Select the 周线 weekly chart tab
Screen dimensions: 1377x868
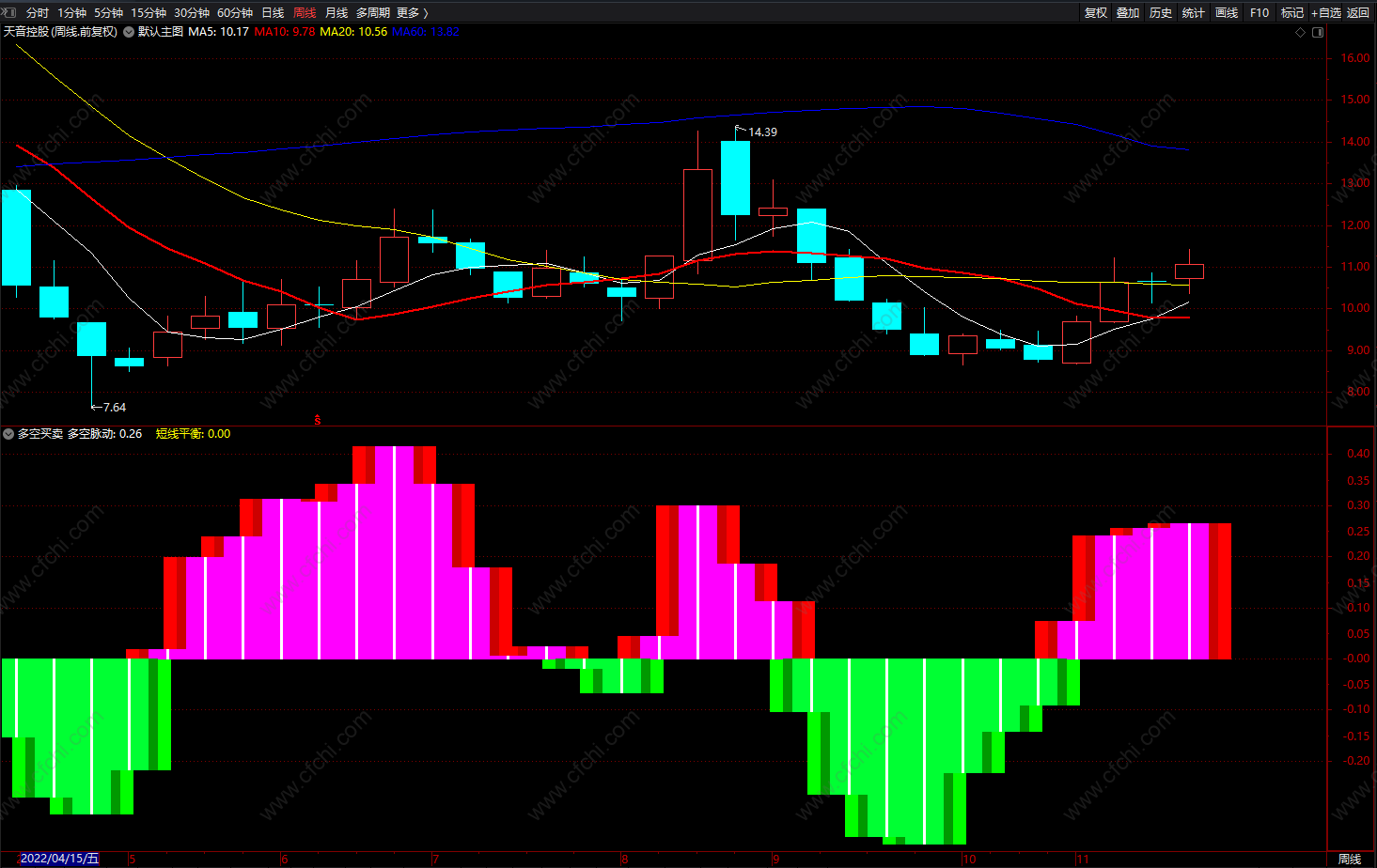[x=305, y=12]
